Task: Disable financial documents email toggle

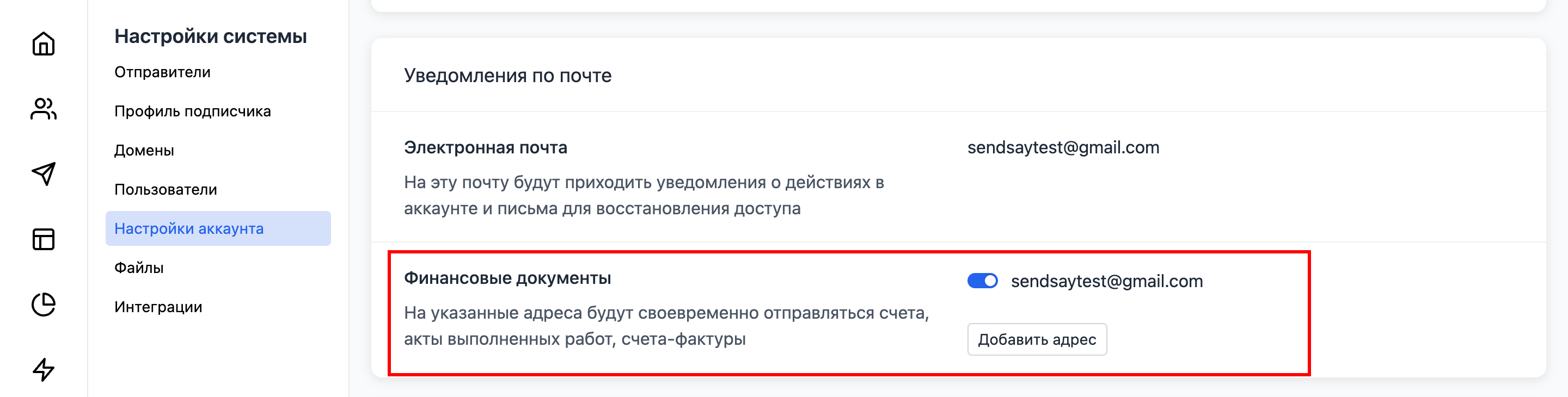Action: pos(982,281)
